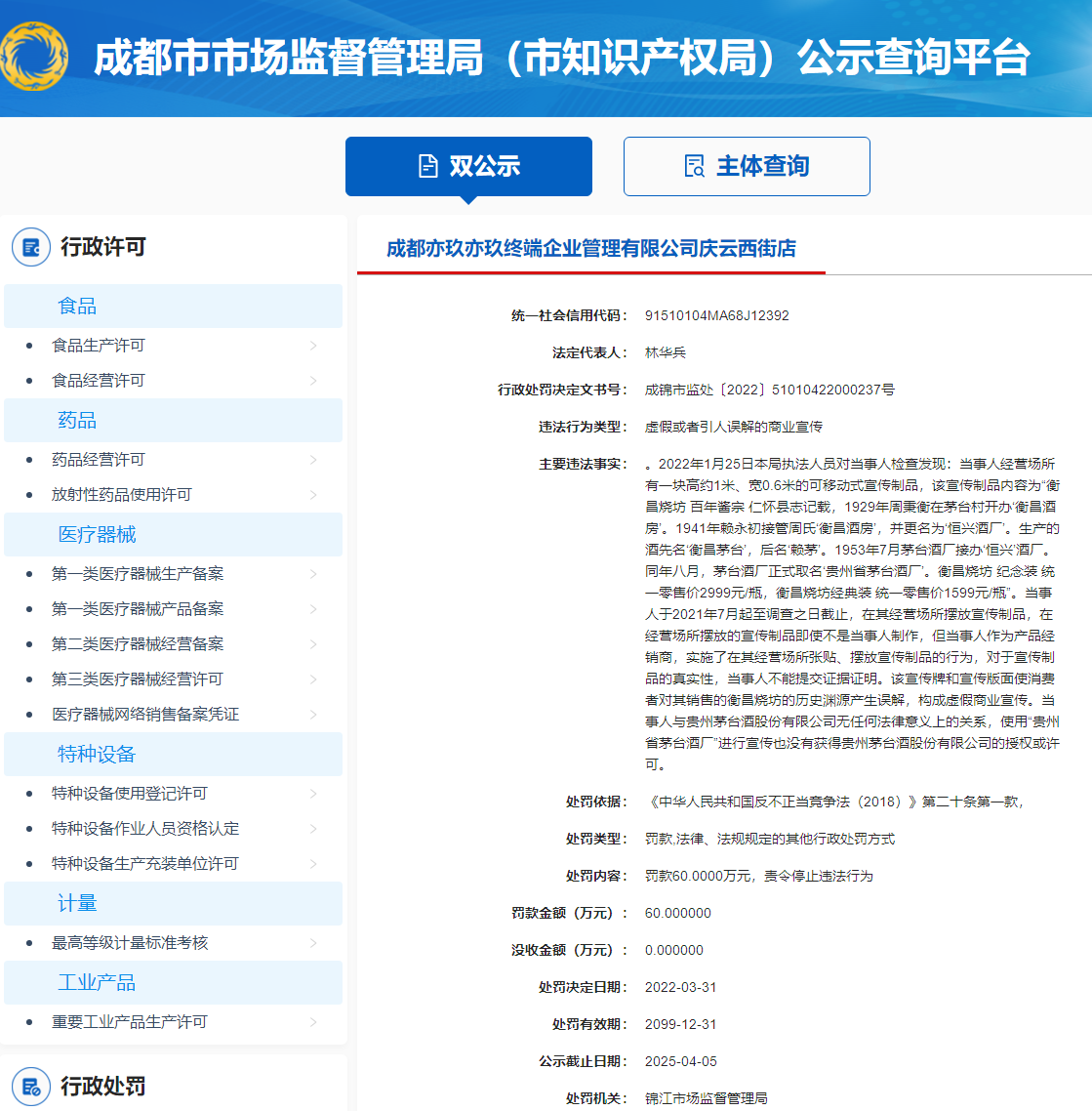1092x1111 pixels.
Task: Click chevron beside 食品经营许可
Action: point(313,381)
